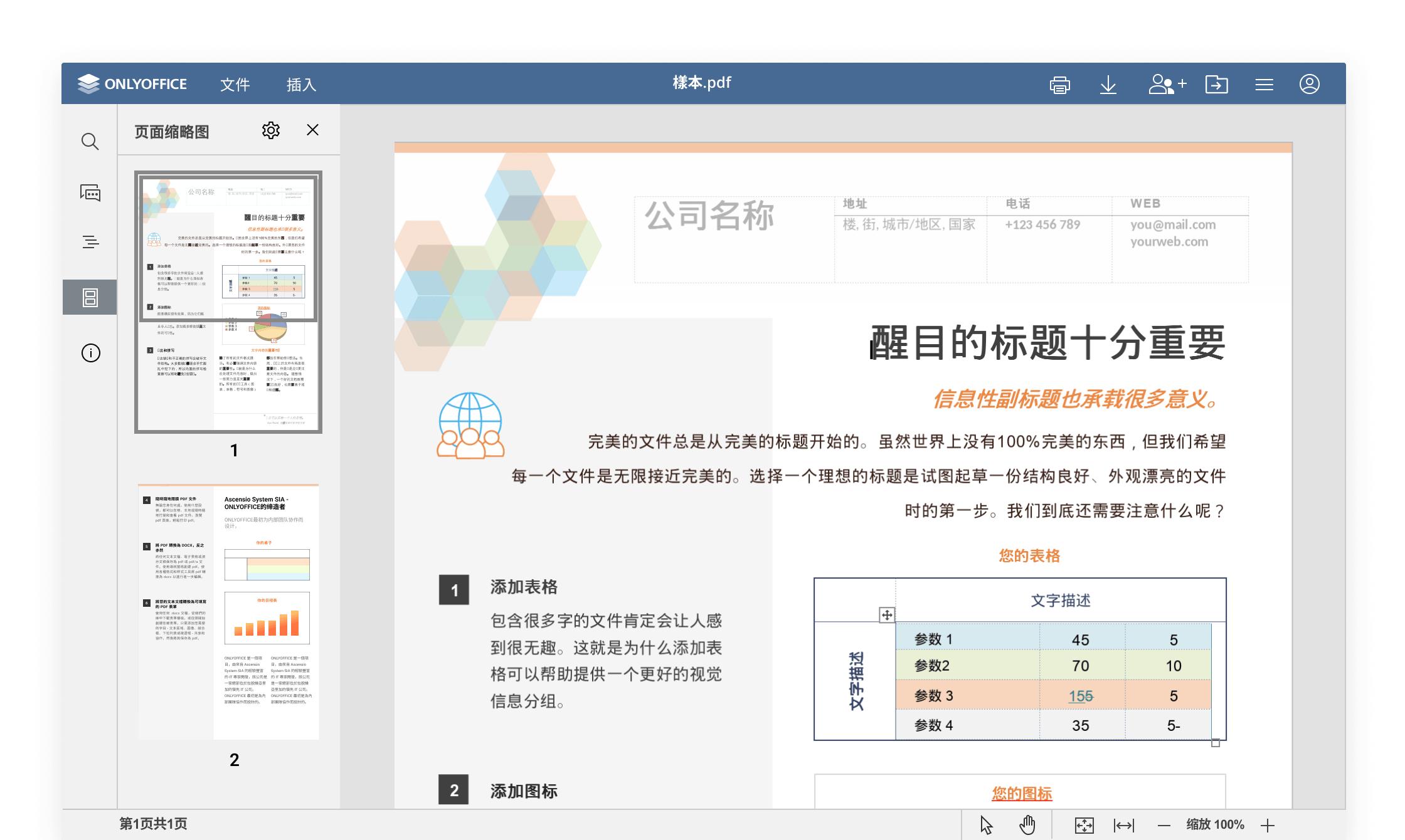The width and height of the screenshot is (1405, 840).
Task: Open sharing settings with the add user button
Action: click(1168, 83)
